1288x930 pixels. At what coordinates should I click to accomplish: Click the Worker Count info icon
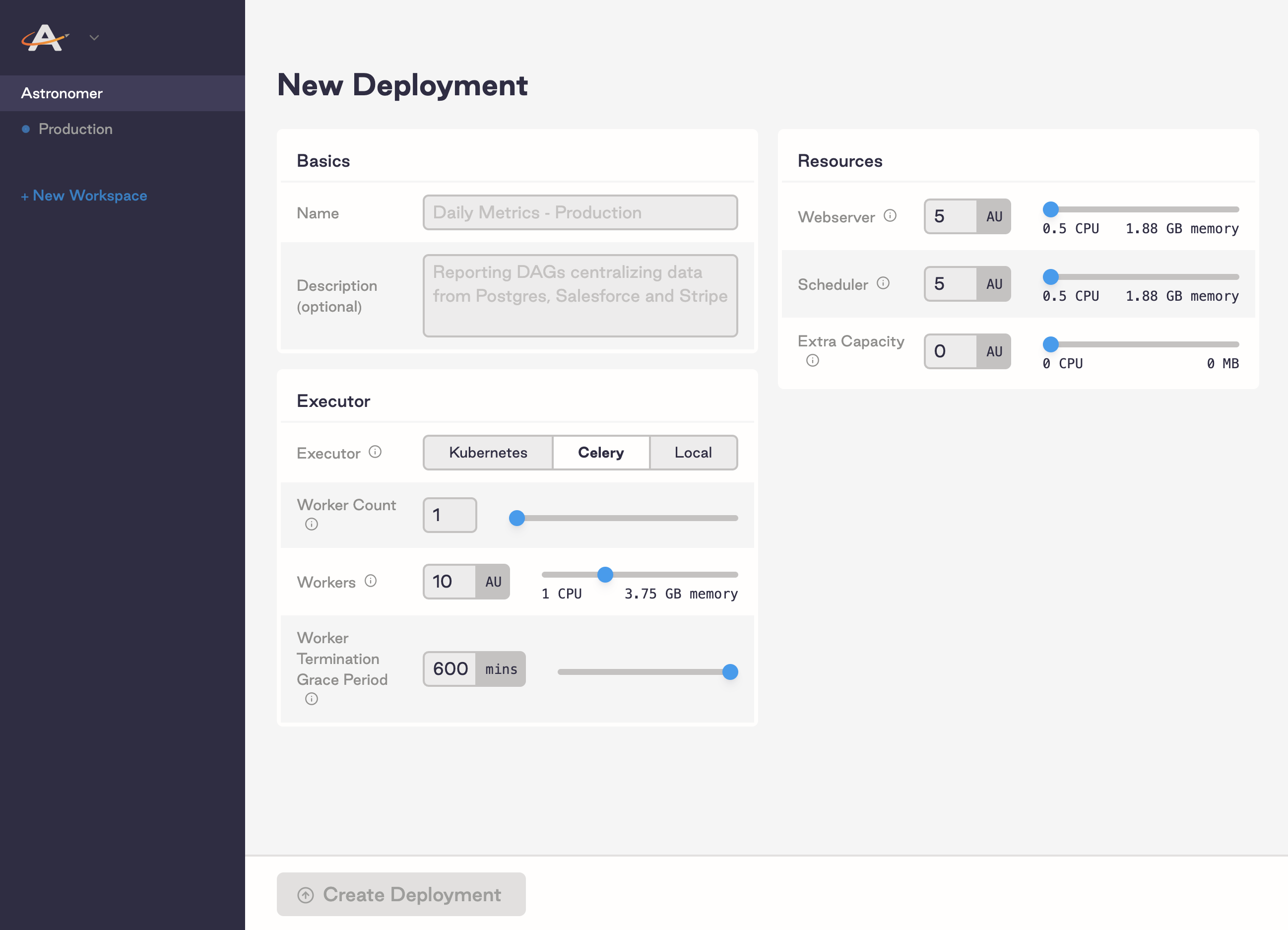point(311,525)
